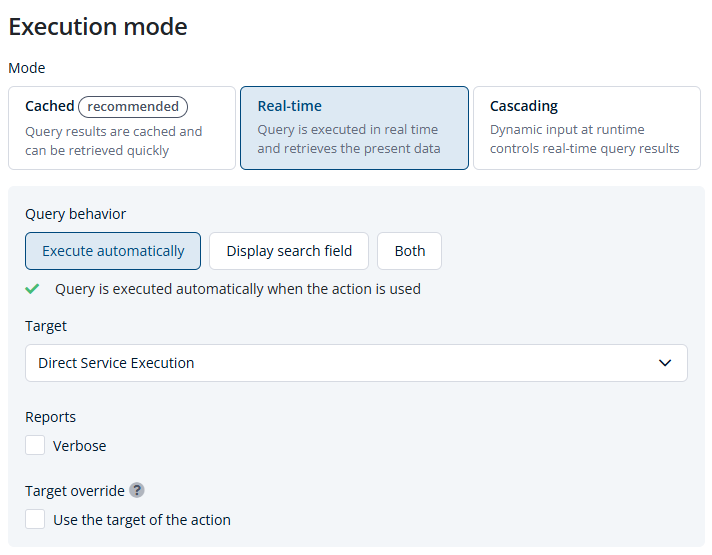Click the Cached mode description text
Viewport: 712px width, 555px height.
pos(114,141)
